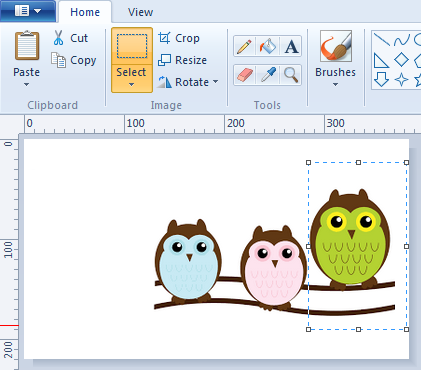Expand the Paste options arrow
This screenshot has width=421, height=370.
26,85
